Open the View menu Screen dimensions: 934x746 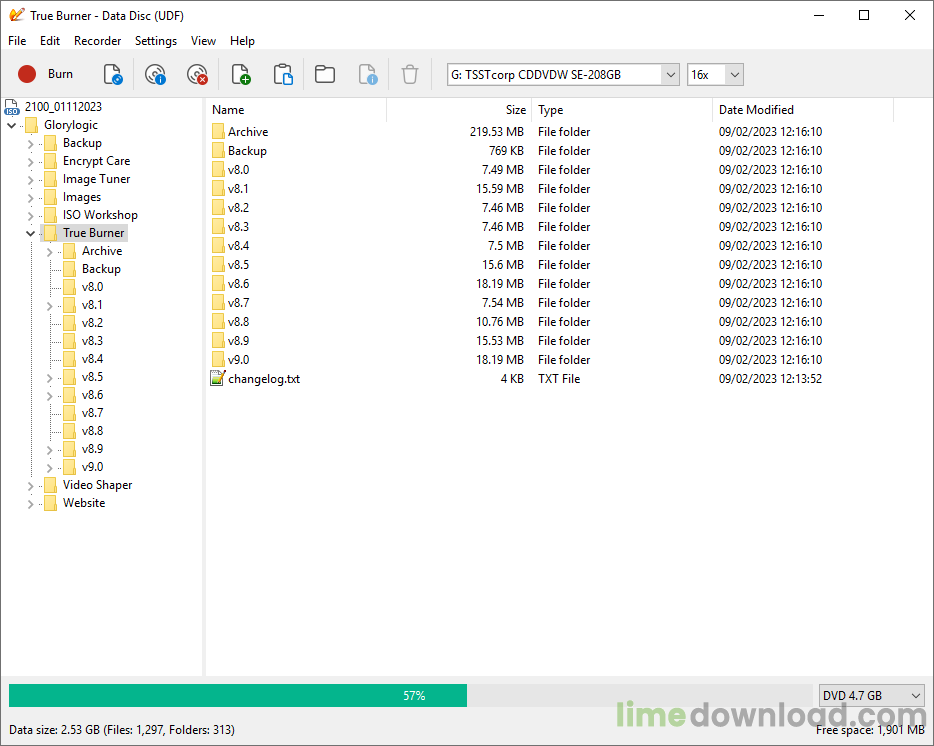pyautogui.click(x=203, y=41)
